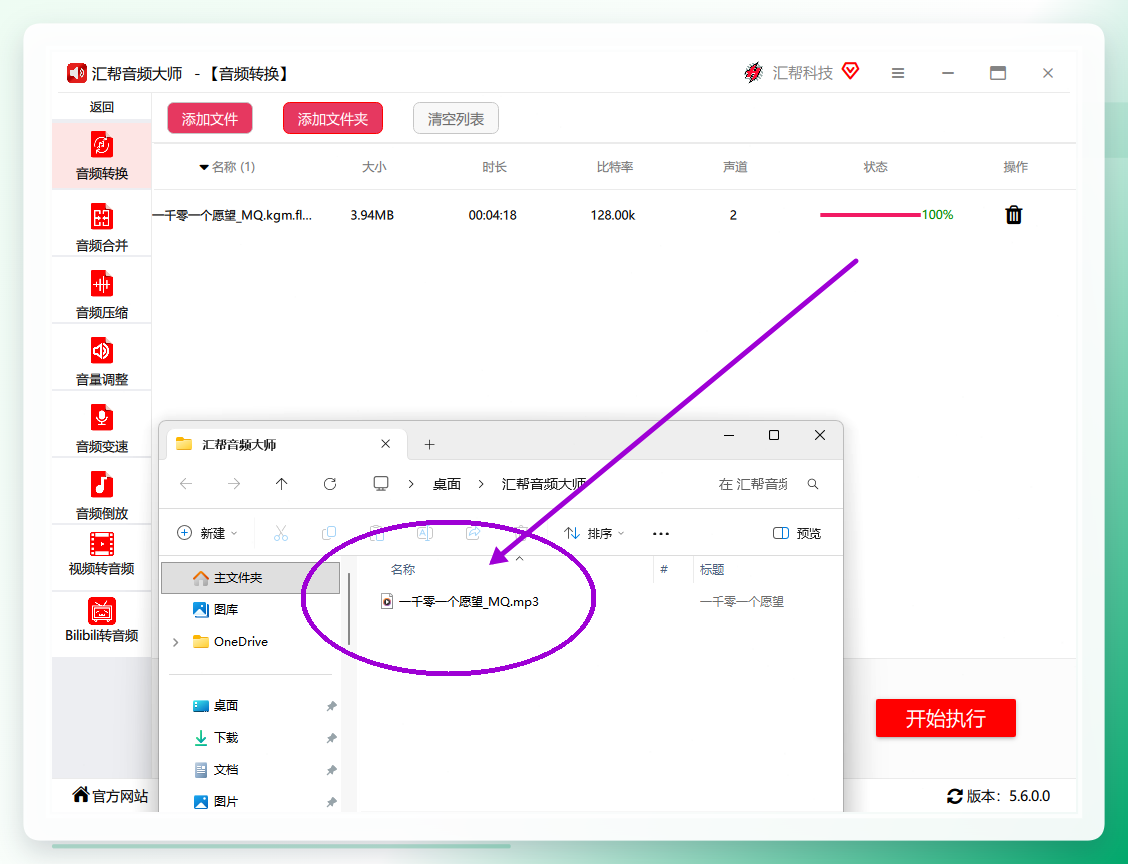This screenshot has height=864, width=1128.
Task: Expand the OneDrive tree item
Action: 176,642
